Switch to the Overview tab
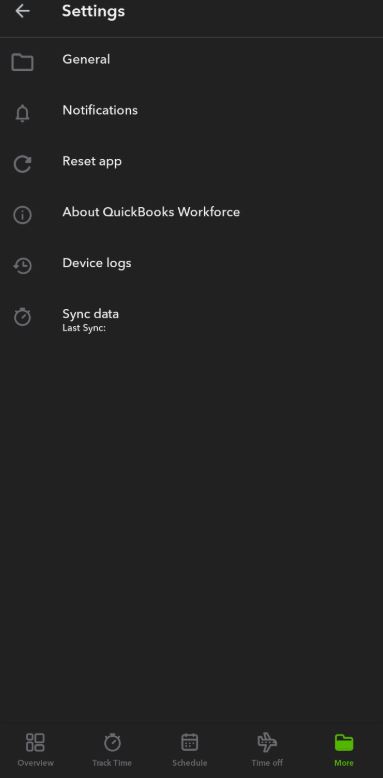Viewport: 383px width, 778px height. (35, 750)
